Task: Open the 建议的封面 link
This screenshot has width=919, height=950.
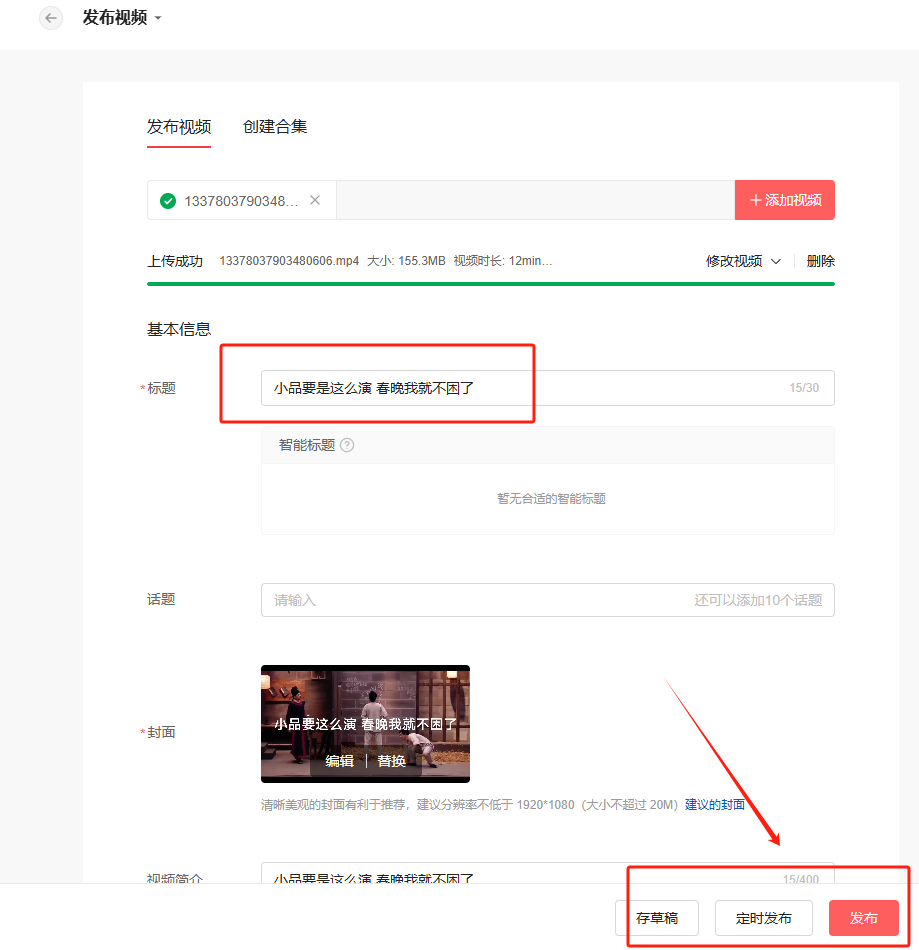Action: pyautogui.click(x=715, y=805)
